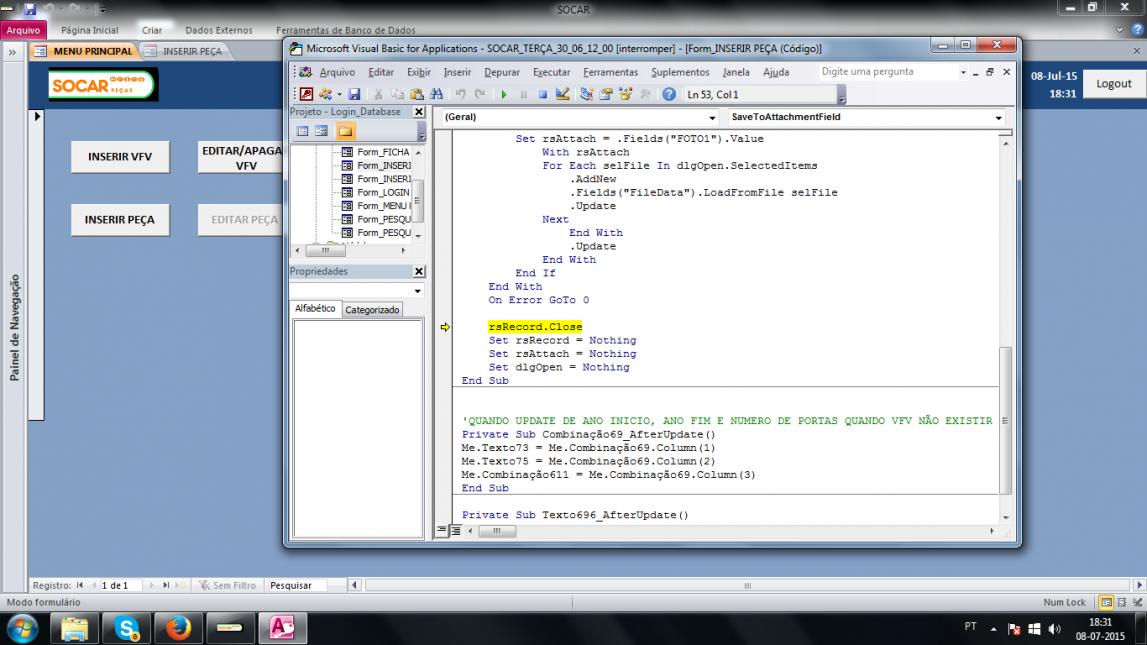Image resolution: width=1147 pixels, height=645 pixels.
Task: Toggle Design Mode icon in VBA toolbar
Action: [563, 94]
